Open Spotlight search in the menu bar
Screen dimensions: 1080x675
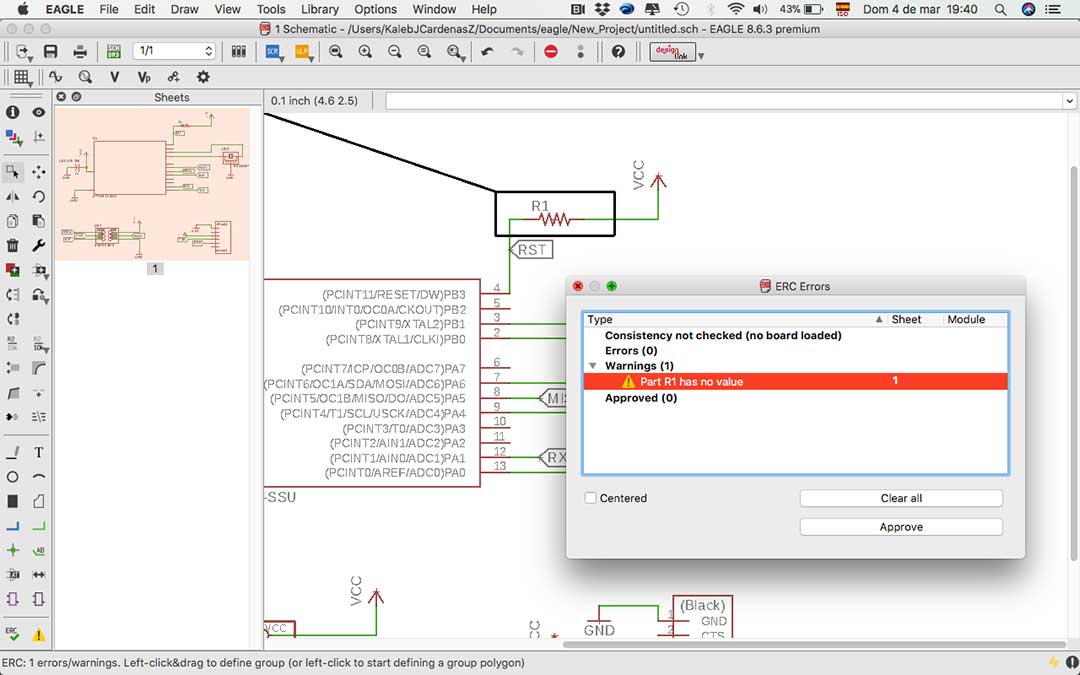pyautogui.click(x=1001, y=10)
